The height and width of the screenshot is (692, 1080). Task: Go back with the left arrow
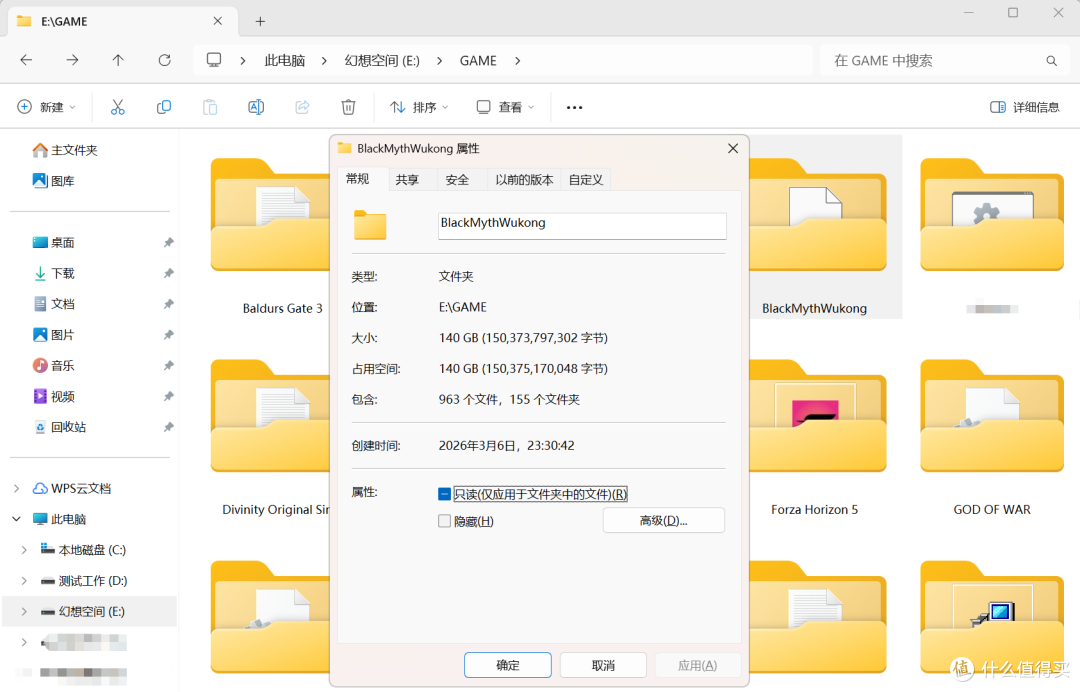[26, 60]
